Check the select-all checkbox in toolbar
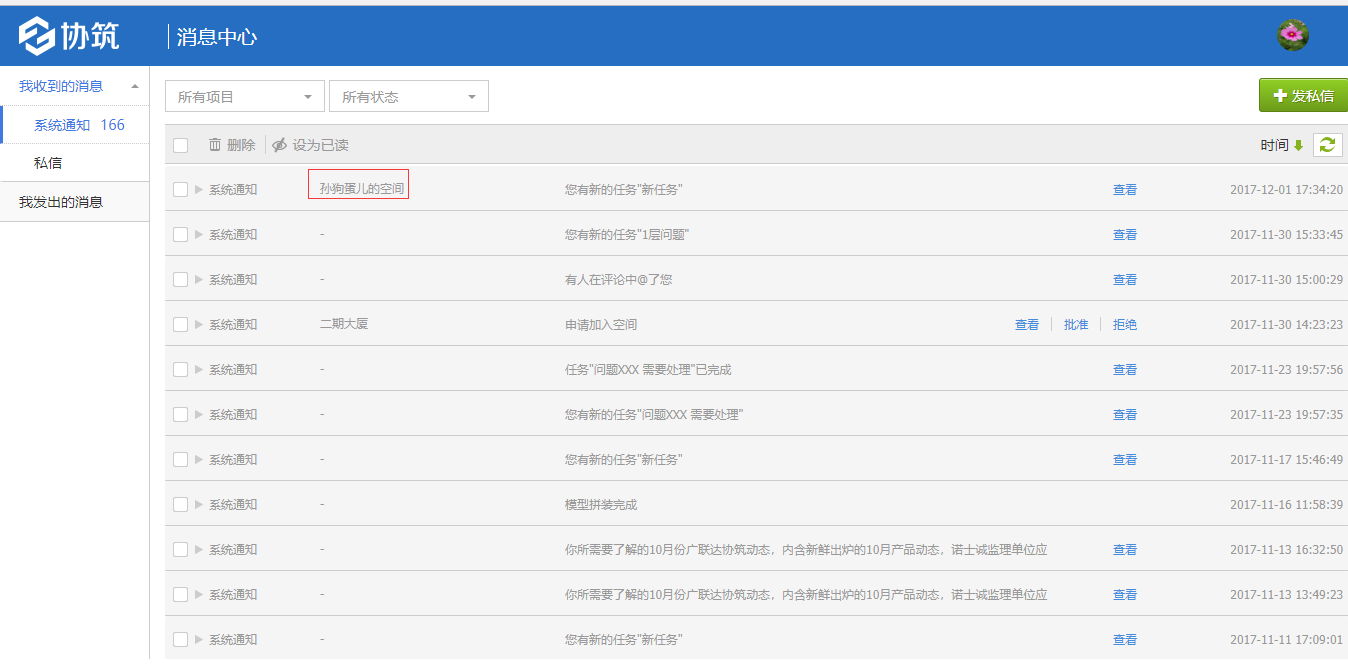This screenshot has height=668, width=1348. tap(180, 144)
